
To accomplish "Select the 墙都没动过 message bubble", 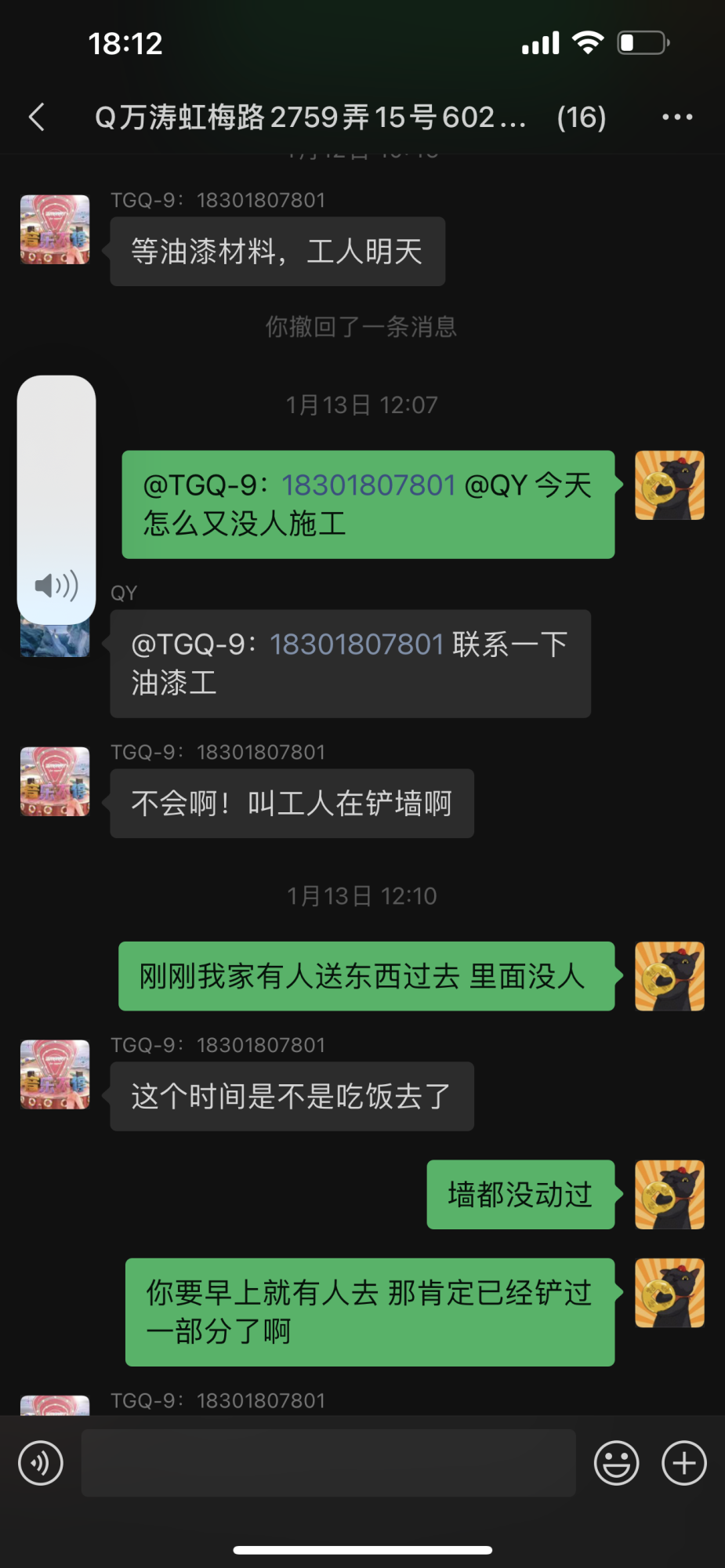I will coord(520,1194).
